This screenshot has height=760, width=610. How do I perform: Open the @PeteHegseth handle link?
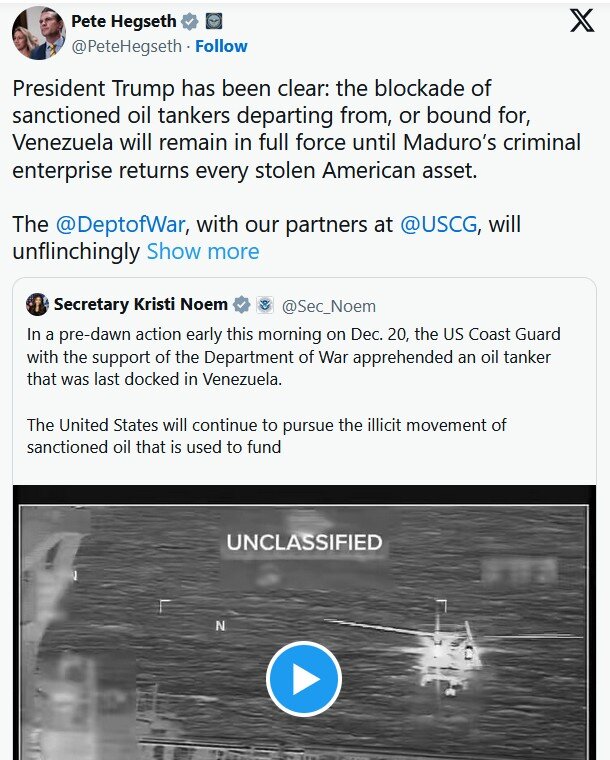(x=127, y=46)
